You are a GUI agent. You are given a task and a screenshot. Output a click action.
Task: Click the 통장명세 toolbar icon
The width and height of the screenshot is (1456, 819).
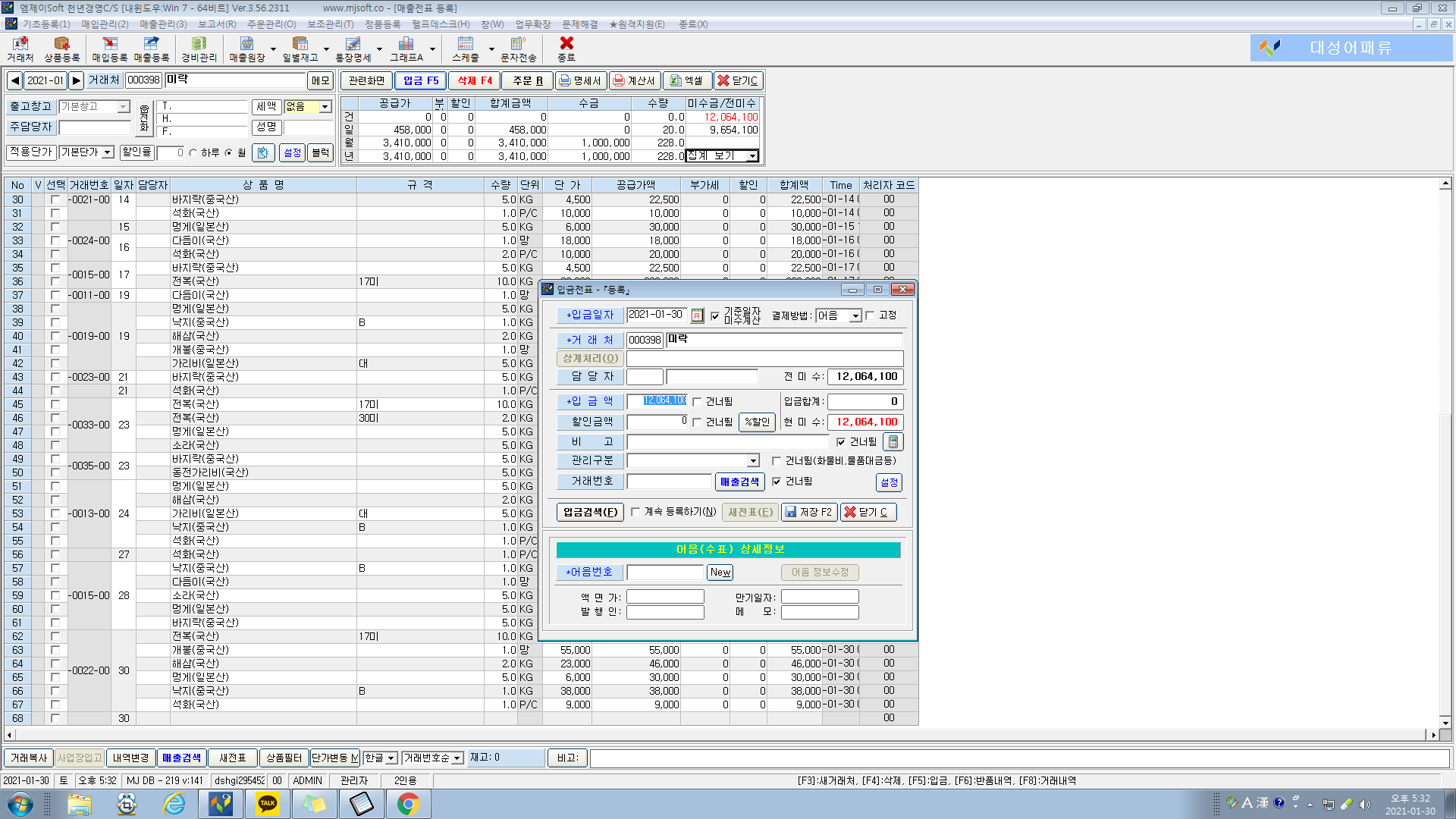353,49
